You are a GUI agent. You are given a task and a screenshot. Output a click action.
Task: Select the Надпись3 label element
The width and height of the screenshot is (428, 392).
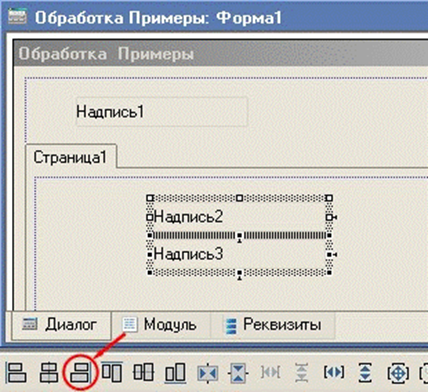click(x=239, y=254)
